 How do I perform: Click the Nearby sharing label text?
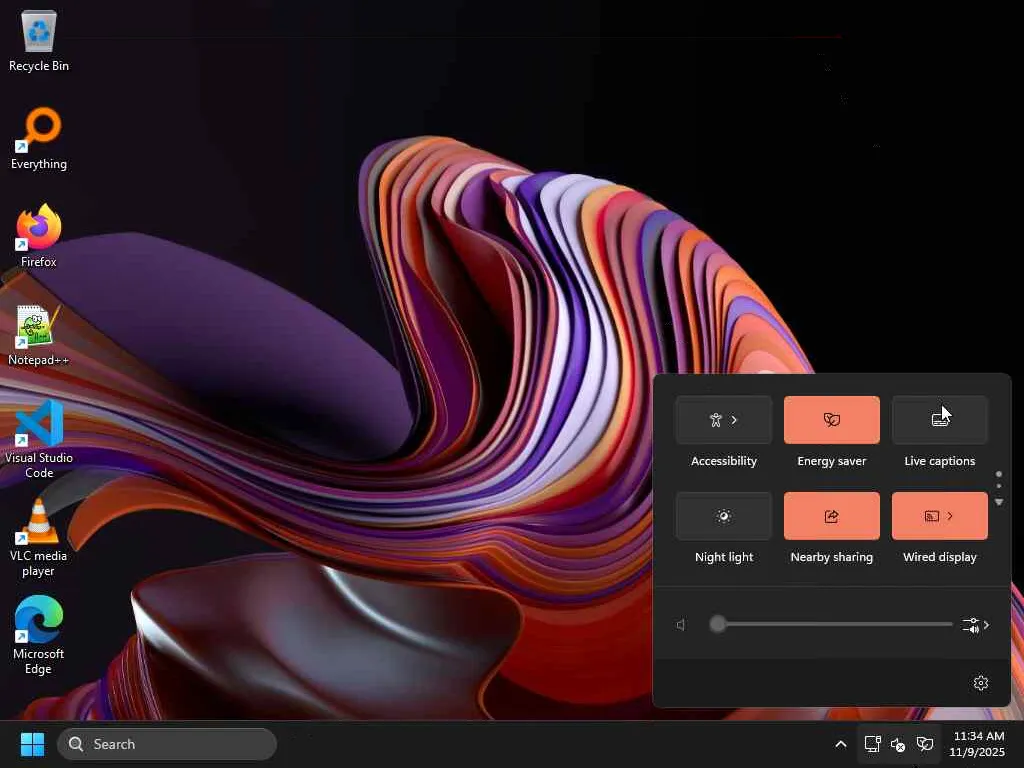[x=831, y=557]
